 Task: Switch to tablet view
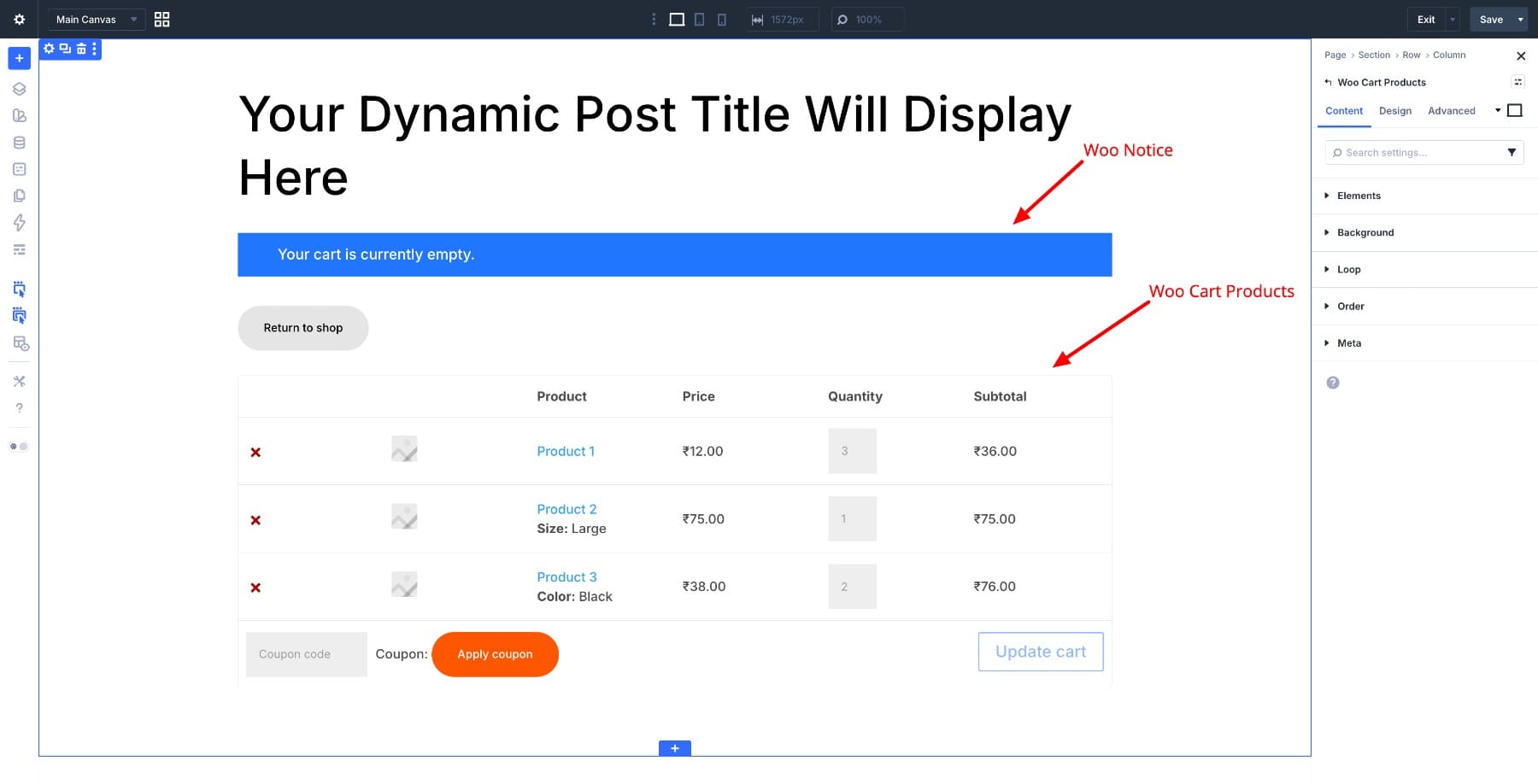point(699,20)
